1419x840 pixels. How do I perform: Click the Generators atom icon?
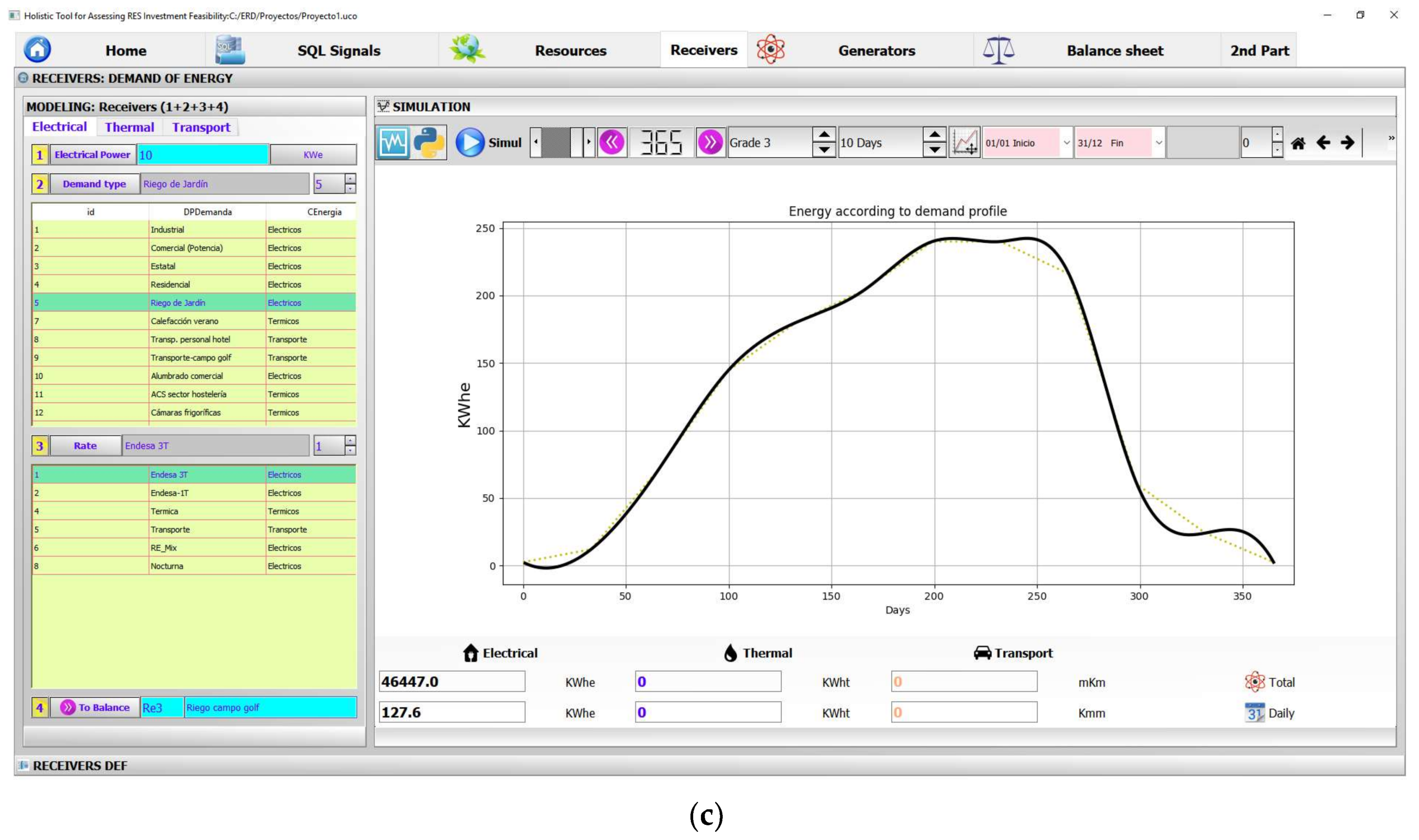[x=770, y=50]
